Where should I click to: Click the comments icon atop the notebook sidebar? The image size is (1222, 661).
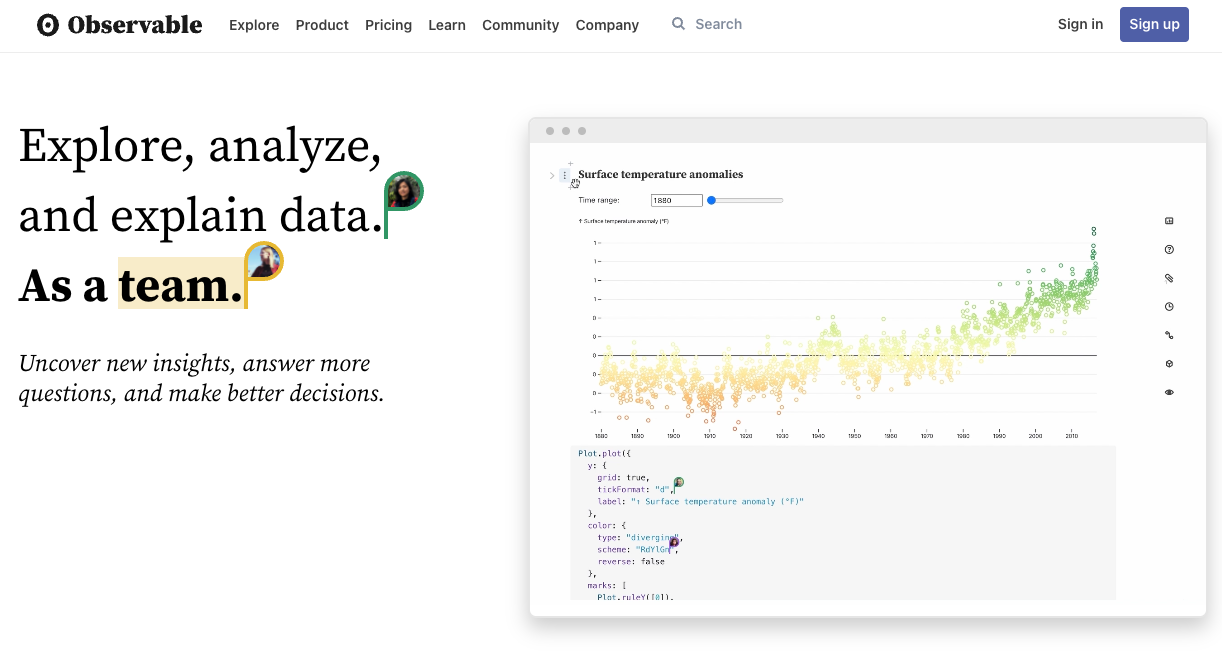1169,220
